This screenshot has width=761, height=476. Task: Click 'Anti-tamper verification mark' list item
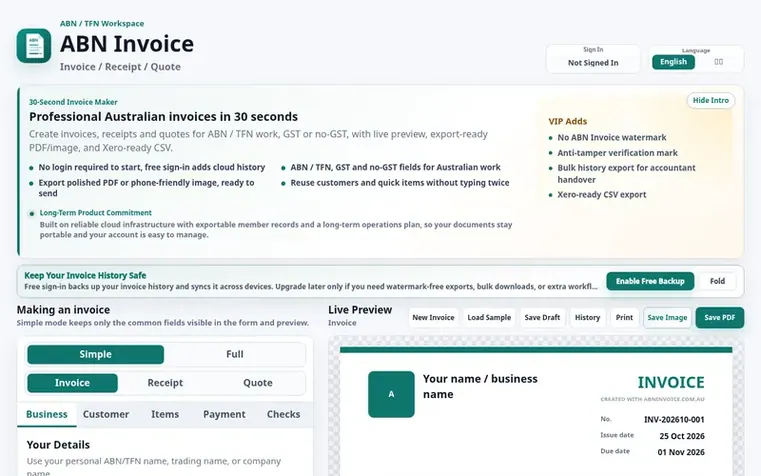617,153
